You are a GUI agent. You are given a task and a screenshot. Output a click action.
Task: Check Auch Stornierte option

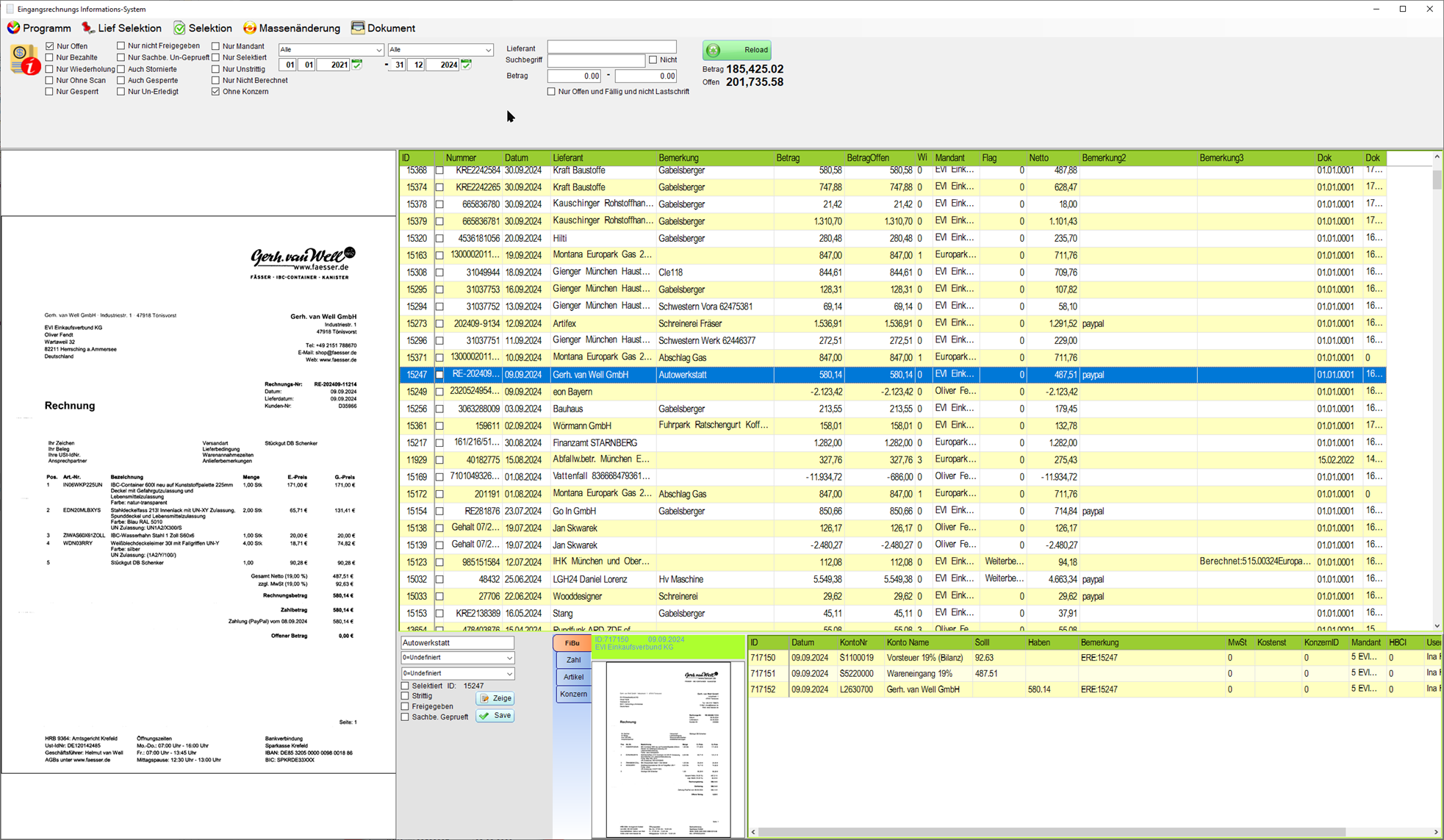click(x=121, y=69)
